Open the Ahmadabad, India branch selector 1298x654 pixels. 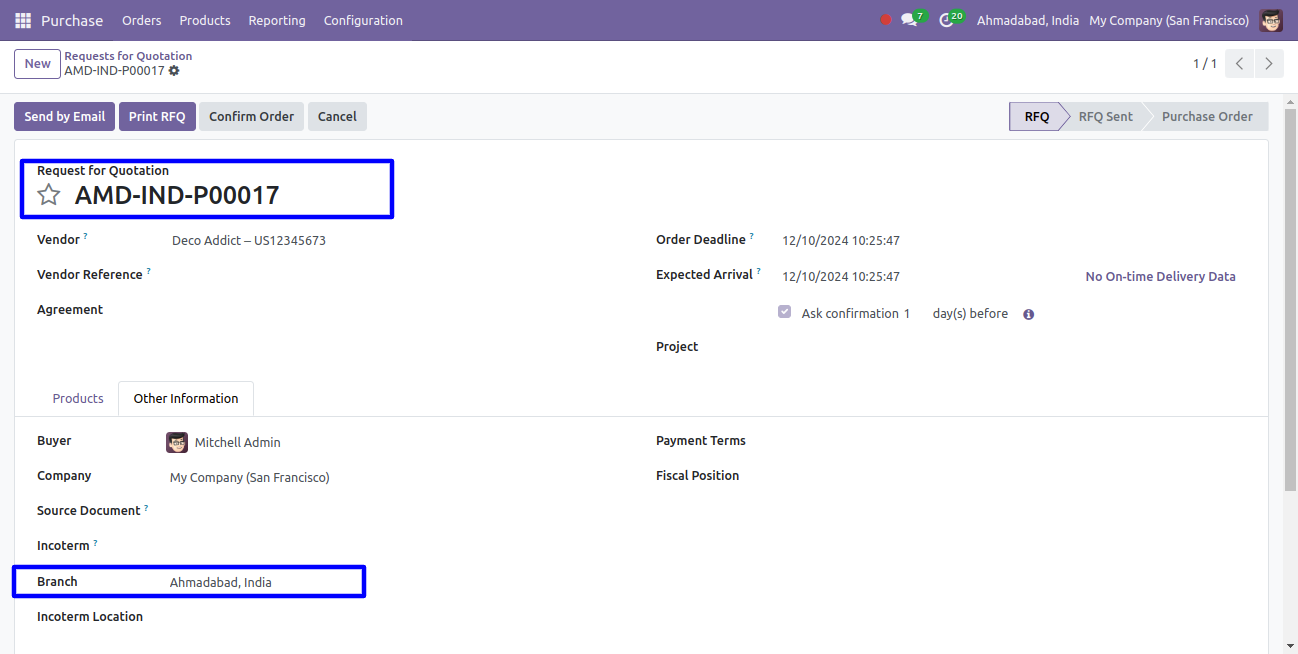coord(1027,20)
